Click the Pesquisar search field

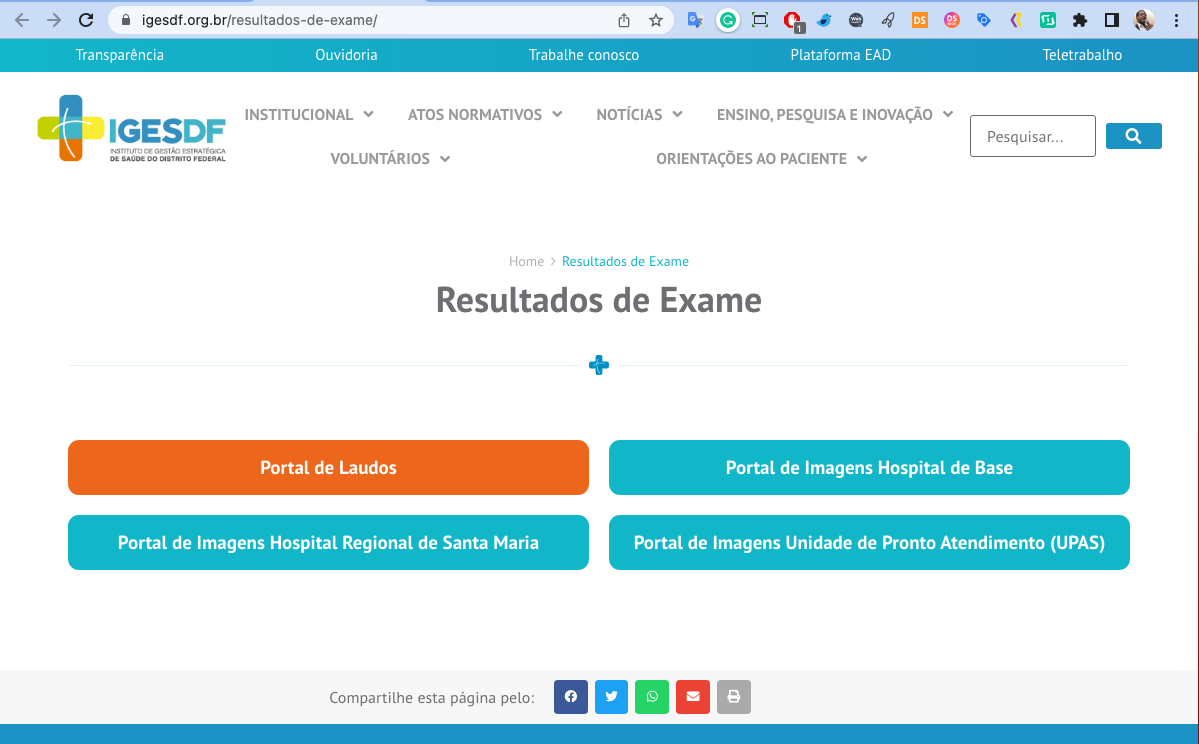click(1032, 136)
